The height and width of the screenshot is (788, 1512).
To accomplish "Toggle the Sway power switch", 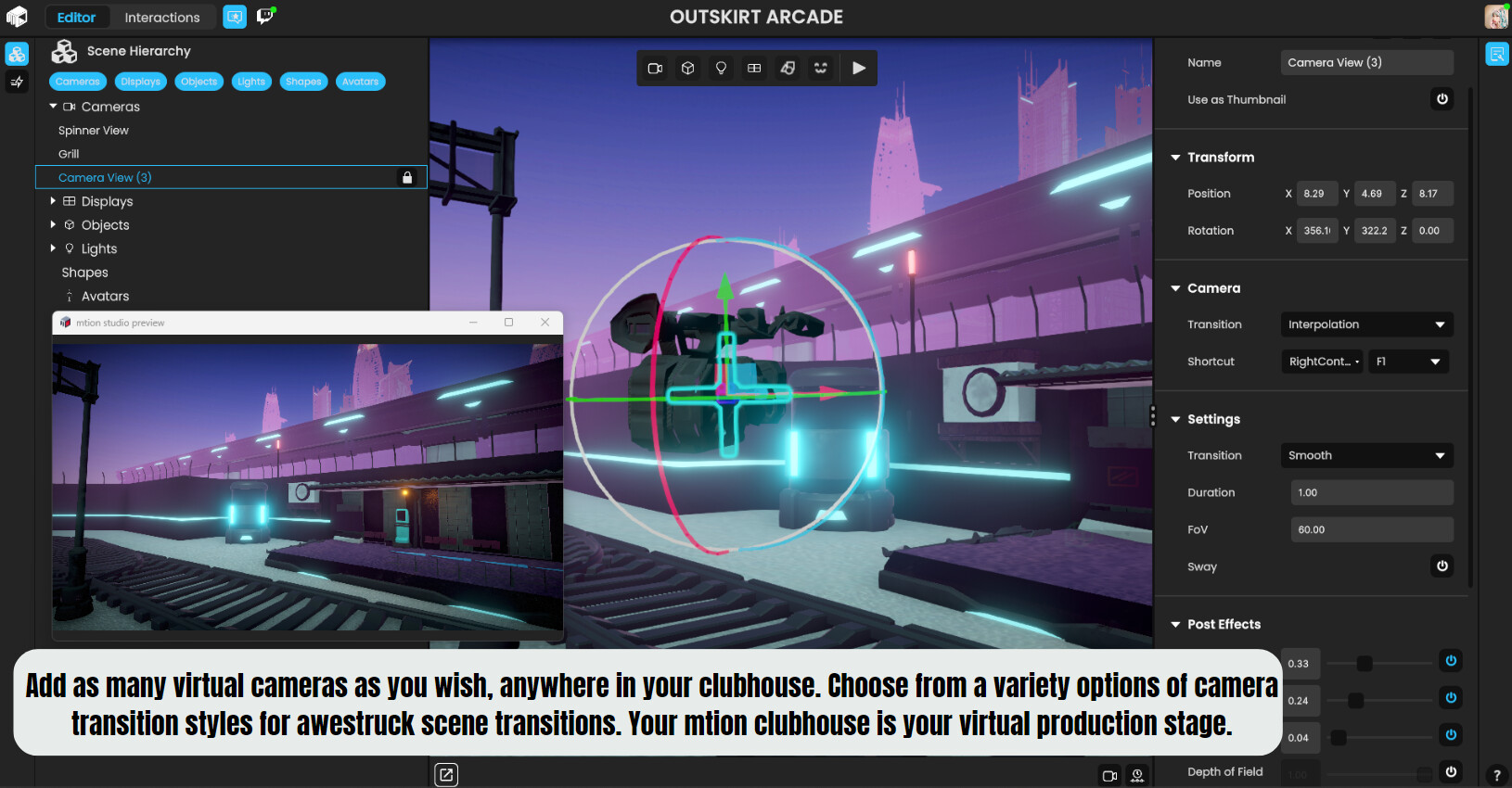I will point(1442,566).
